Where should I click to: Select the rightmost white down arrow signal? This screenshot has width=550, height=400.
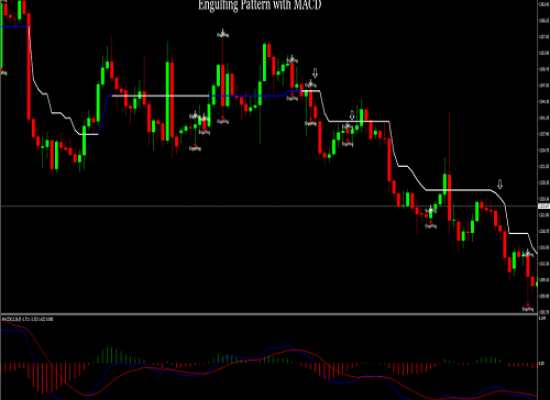[x=500, y=184]
